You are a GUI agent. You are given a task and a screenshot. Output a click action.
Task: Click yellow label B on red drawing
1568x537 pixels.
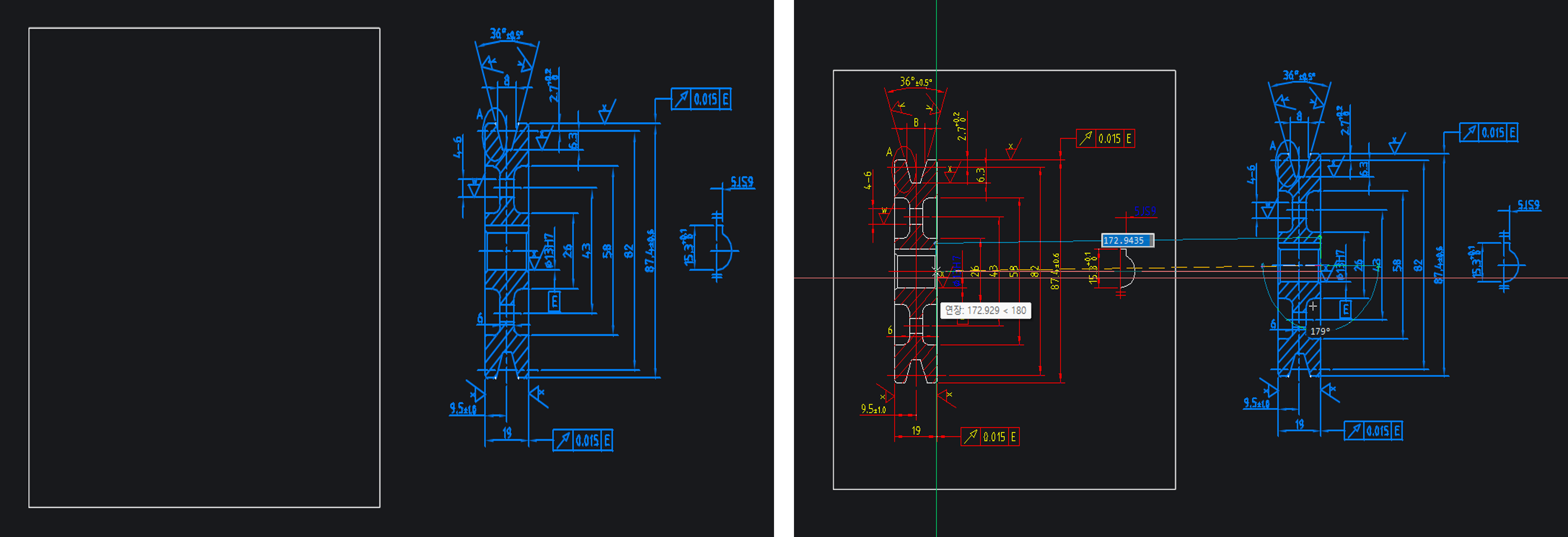(x=916, y=122)
